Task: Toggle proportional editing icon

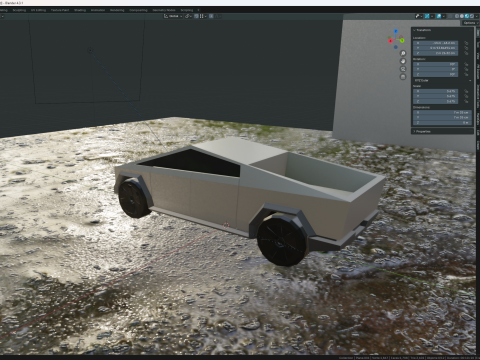Action: click(211, 16)
